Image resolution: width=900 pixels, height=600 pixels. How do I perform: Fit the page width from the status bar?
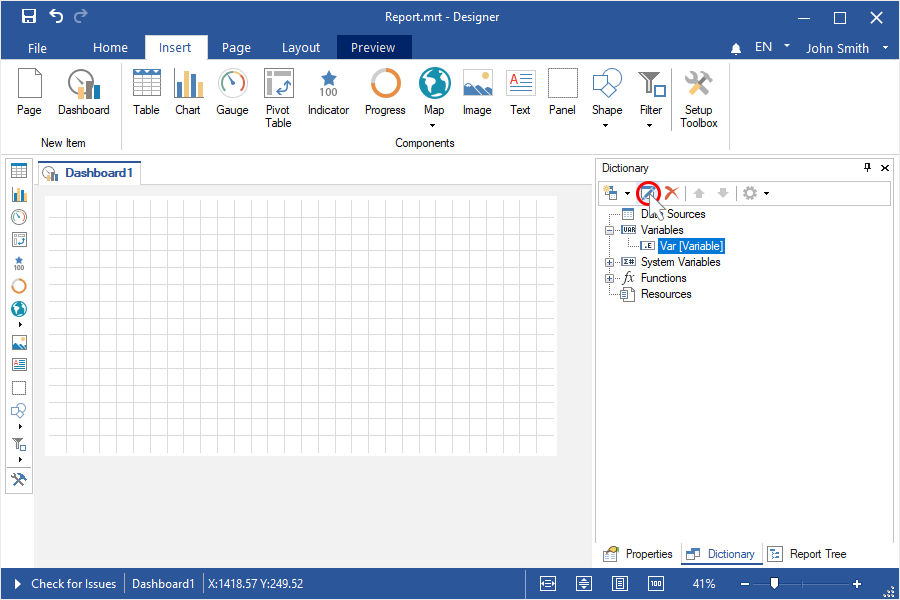(x=548, y=584)
